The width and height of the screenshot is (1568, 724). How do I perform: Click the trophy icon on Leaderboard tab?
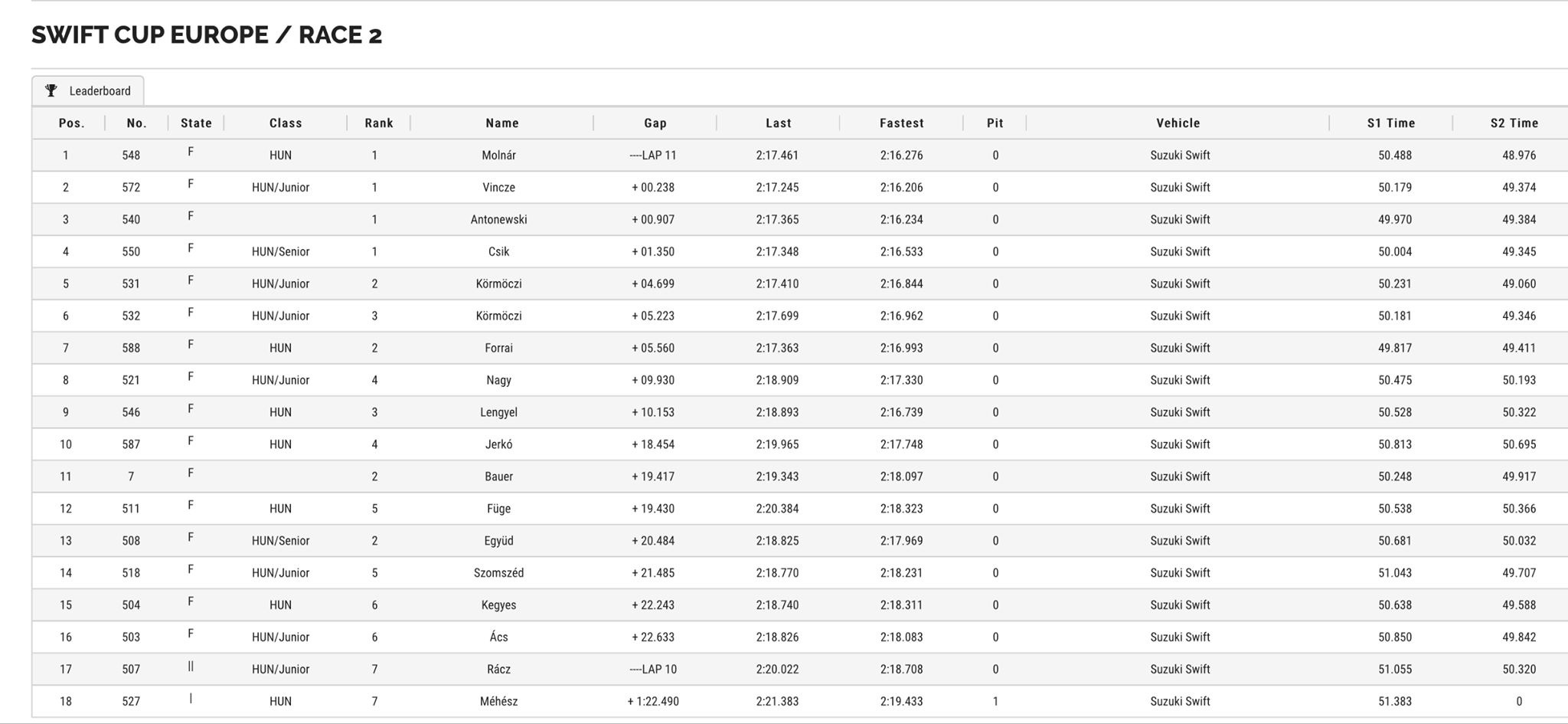(x=51, y=90)
